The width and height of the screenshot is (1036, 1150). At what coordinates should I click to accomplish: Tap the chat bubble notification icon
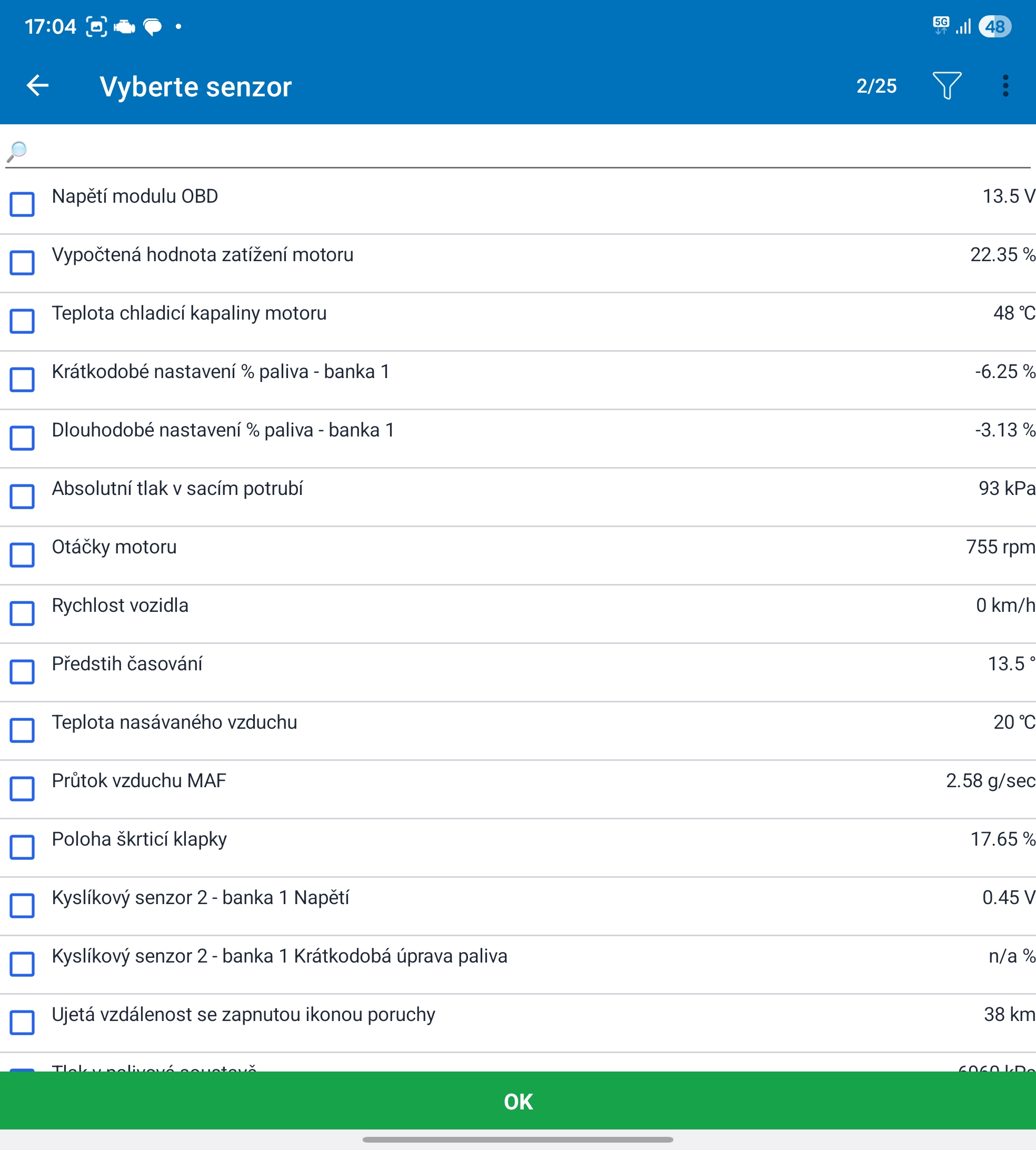[x=153, y=27]
